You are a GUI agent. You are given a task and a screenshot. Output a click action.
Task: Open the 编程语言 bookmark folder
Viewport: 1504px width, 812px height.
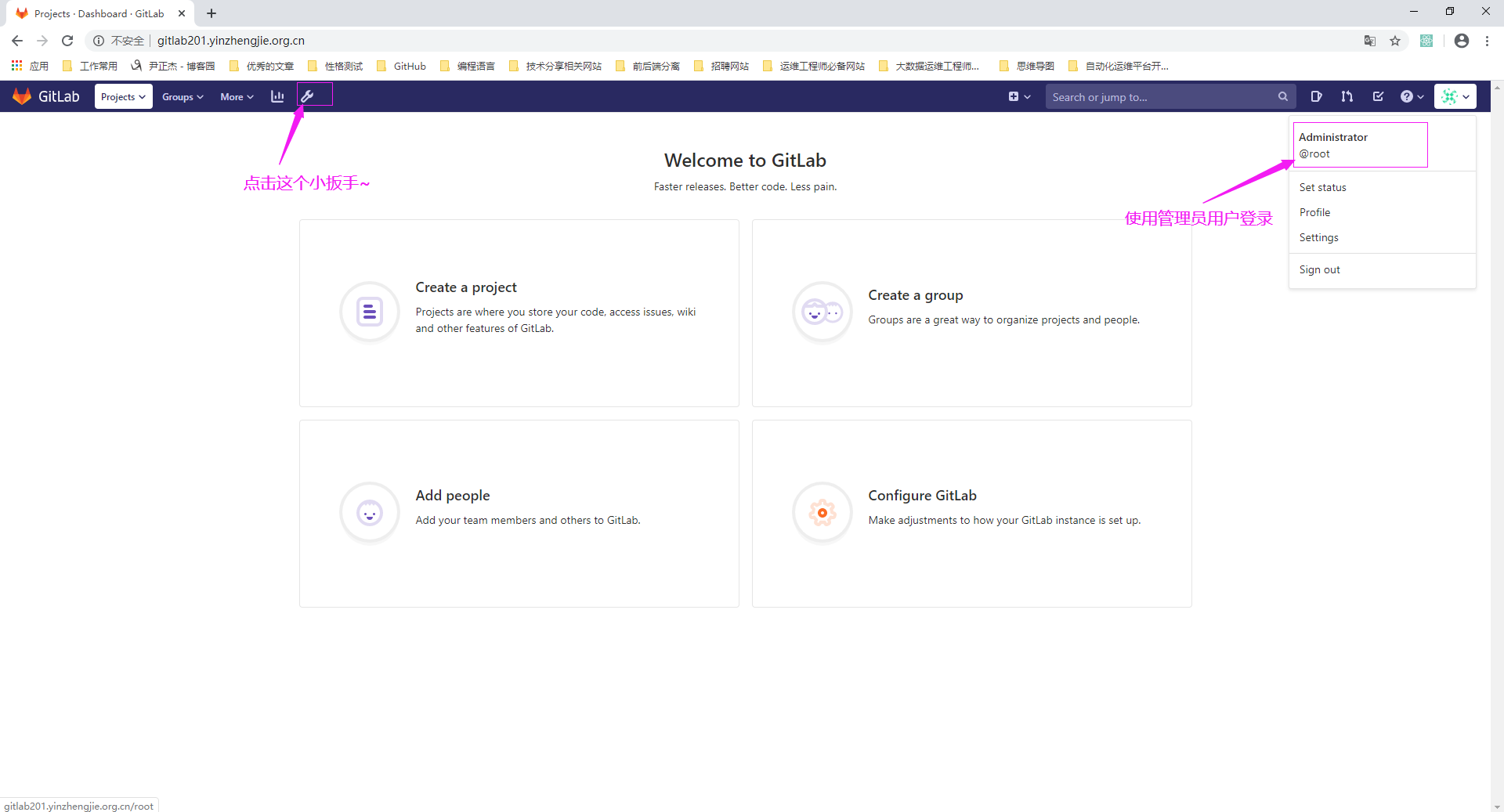[x=468, y=66]
